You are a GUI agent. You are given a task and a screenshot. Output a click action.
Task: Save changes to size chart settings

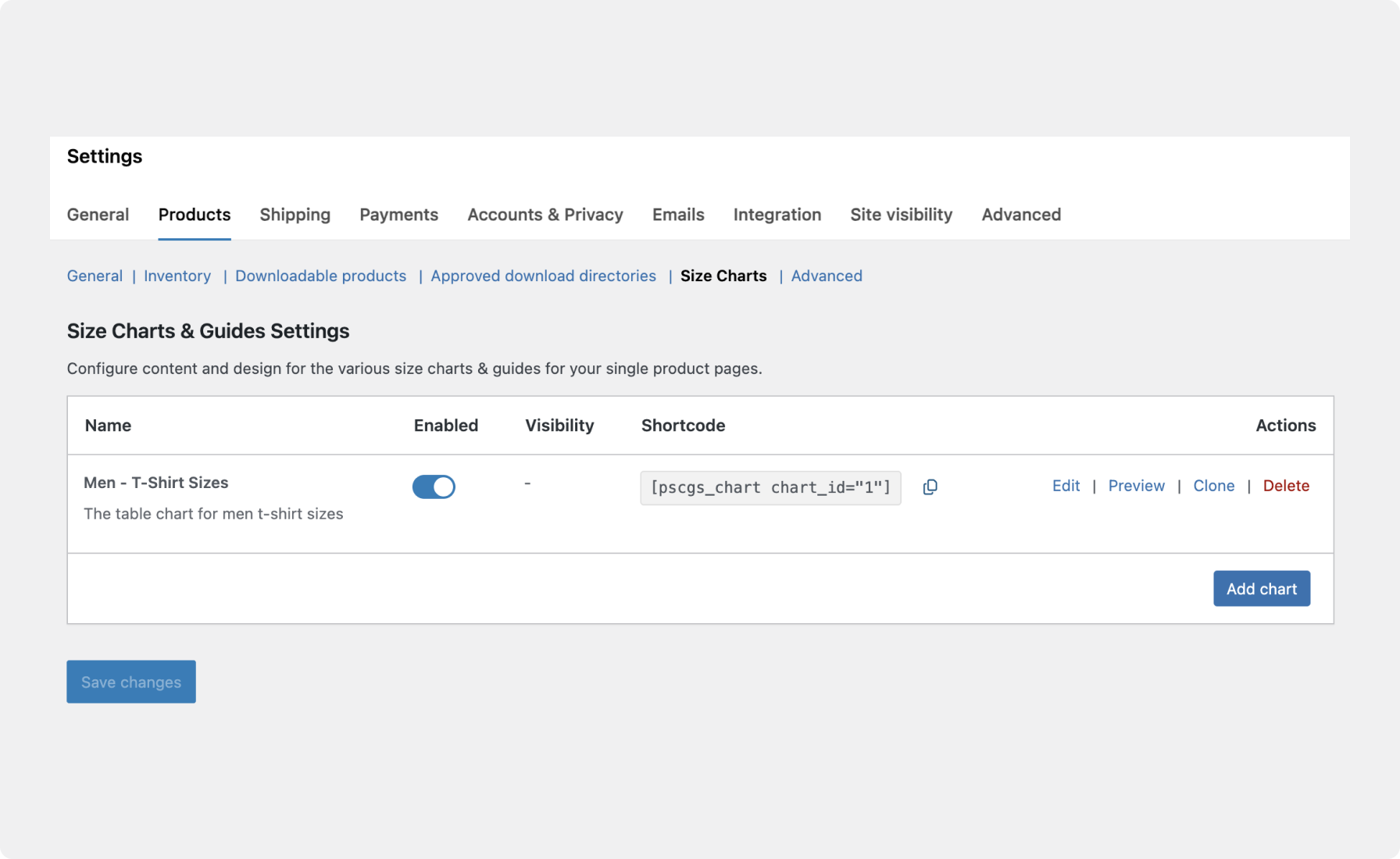130,681
